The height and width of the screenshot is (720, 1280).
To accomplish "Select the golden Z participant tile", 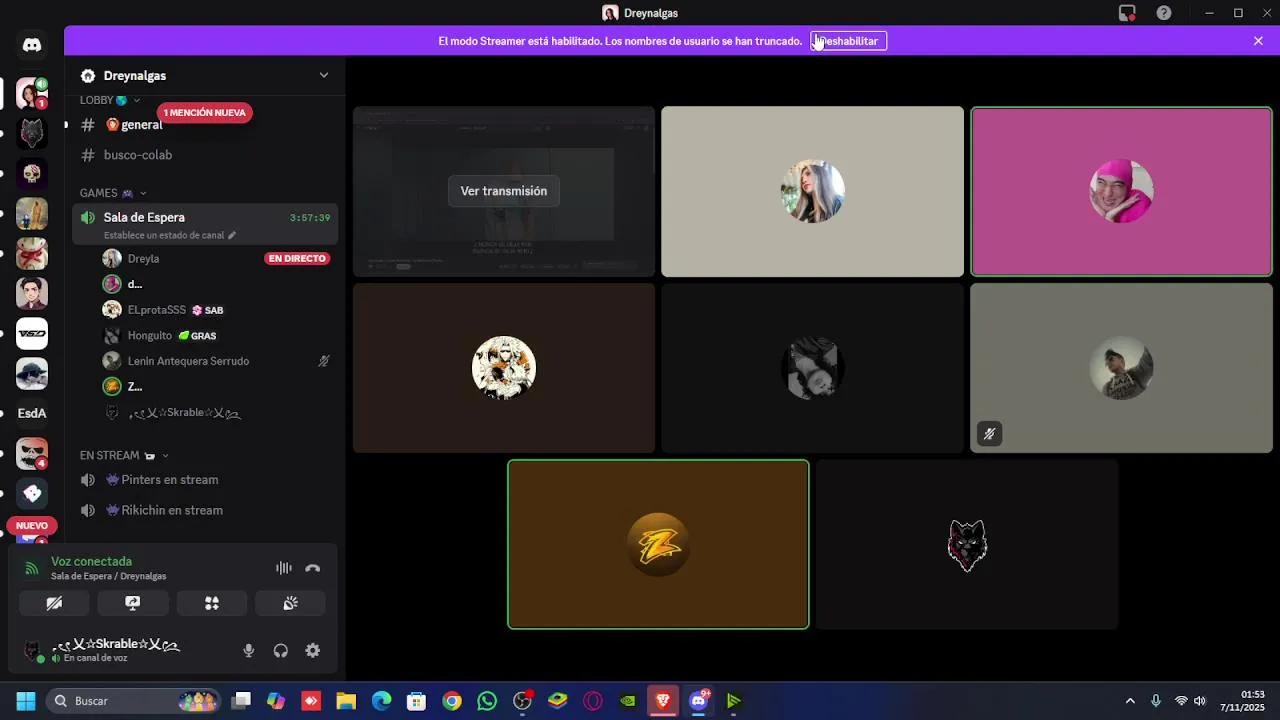I will click(x=658, y=544).
